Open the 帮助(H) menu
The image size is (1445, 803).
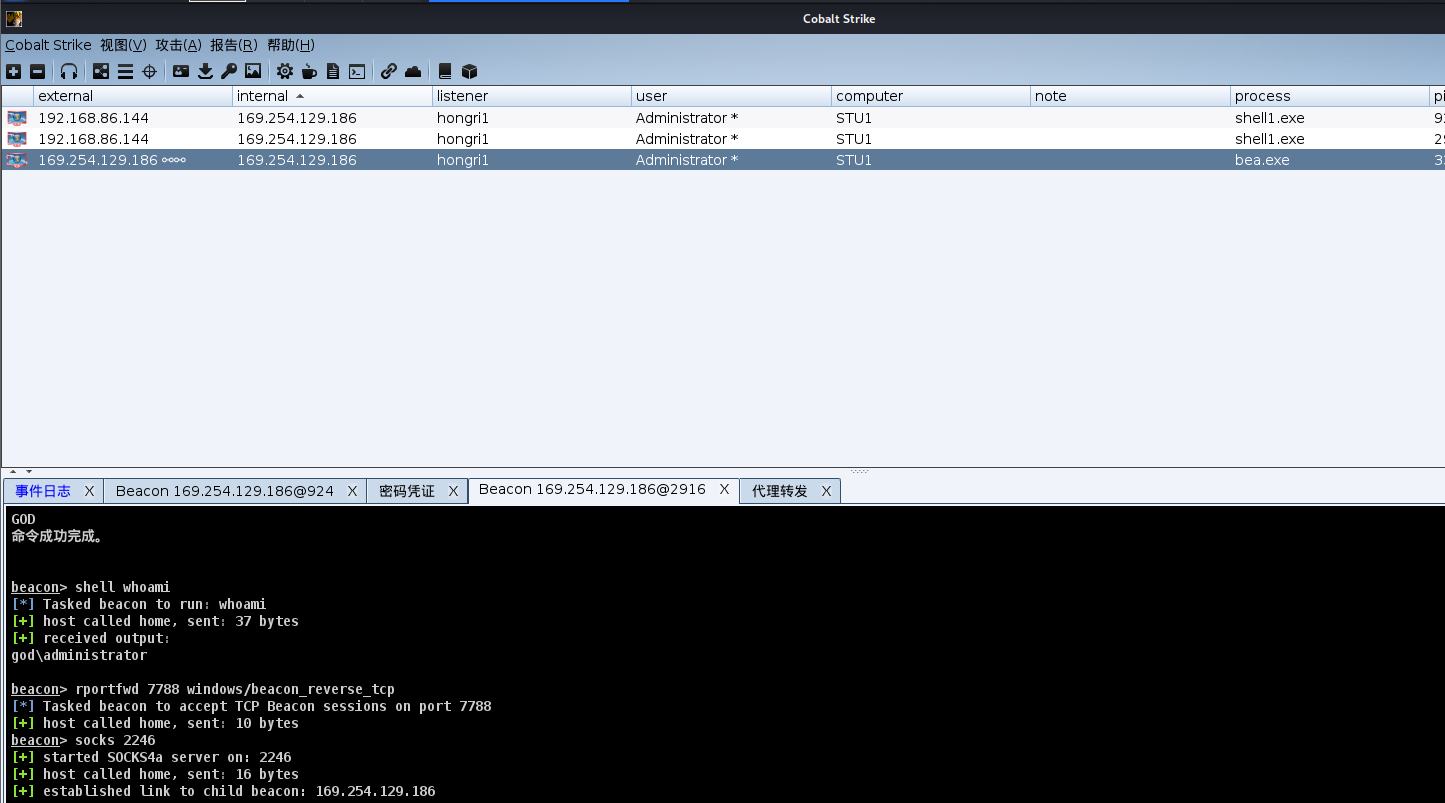point(291,45)
